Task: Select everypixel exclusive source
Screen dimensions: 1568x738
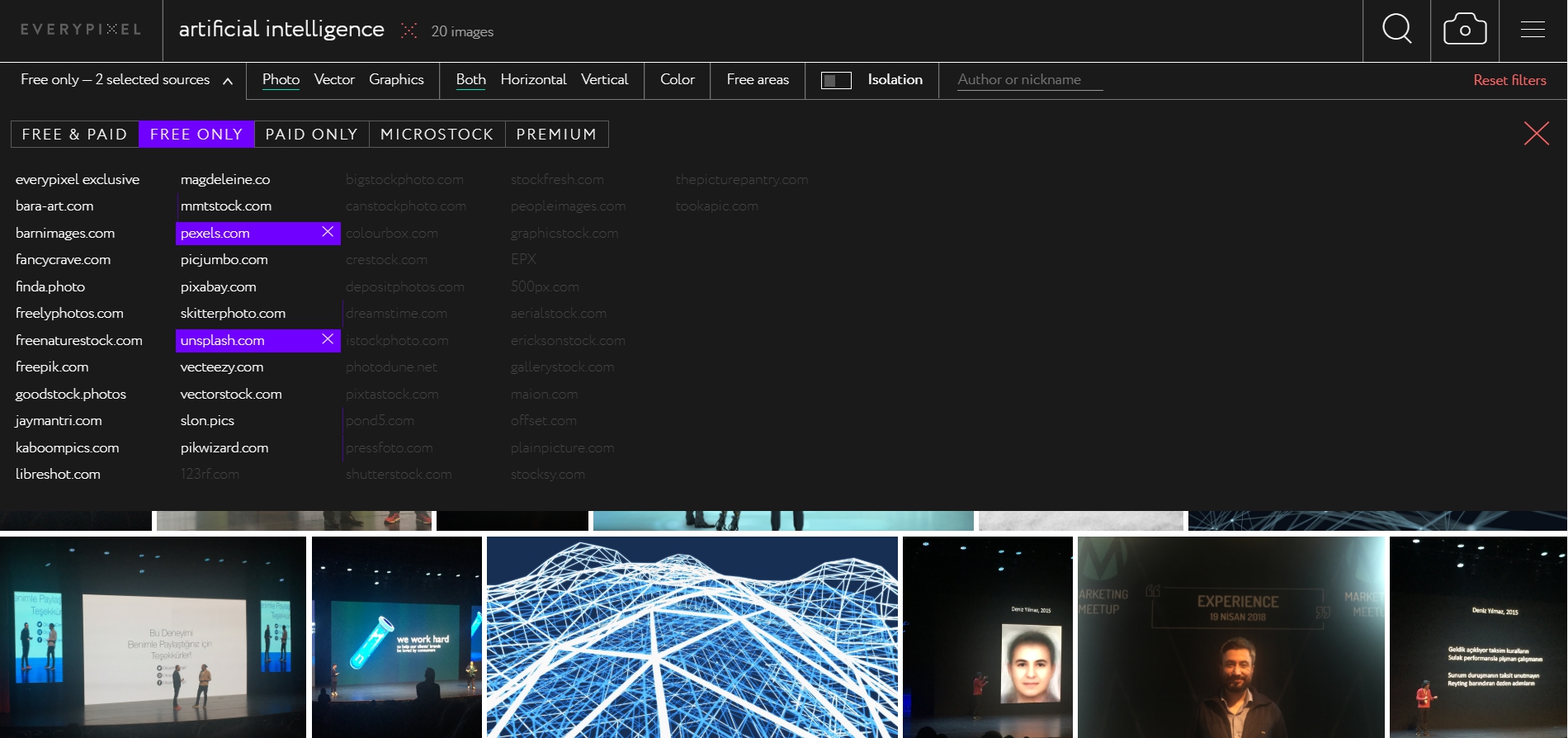Action: (x=78, y=179)
